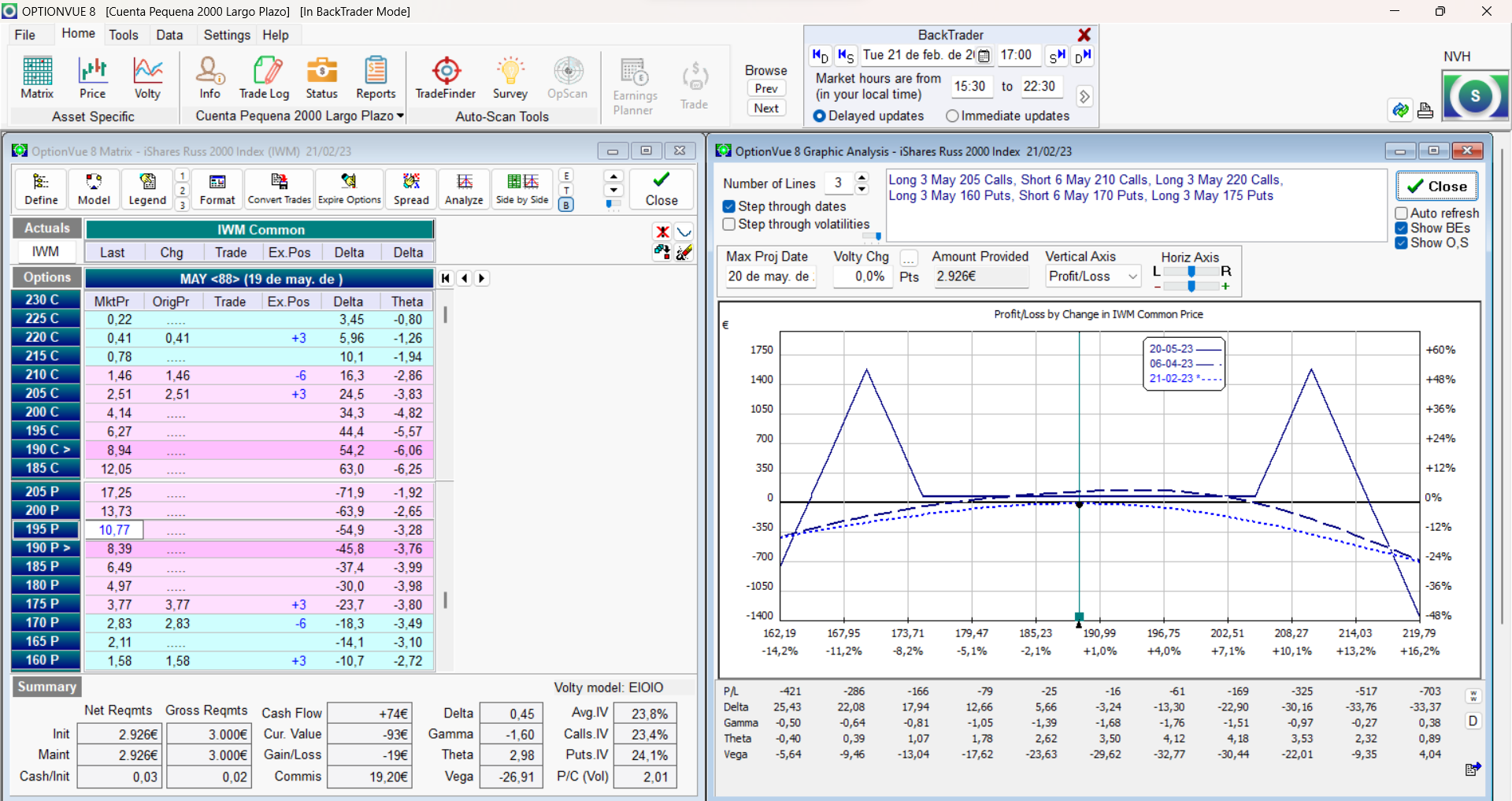Click the Max Proj Date field

770,276
